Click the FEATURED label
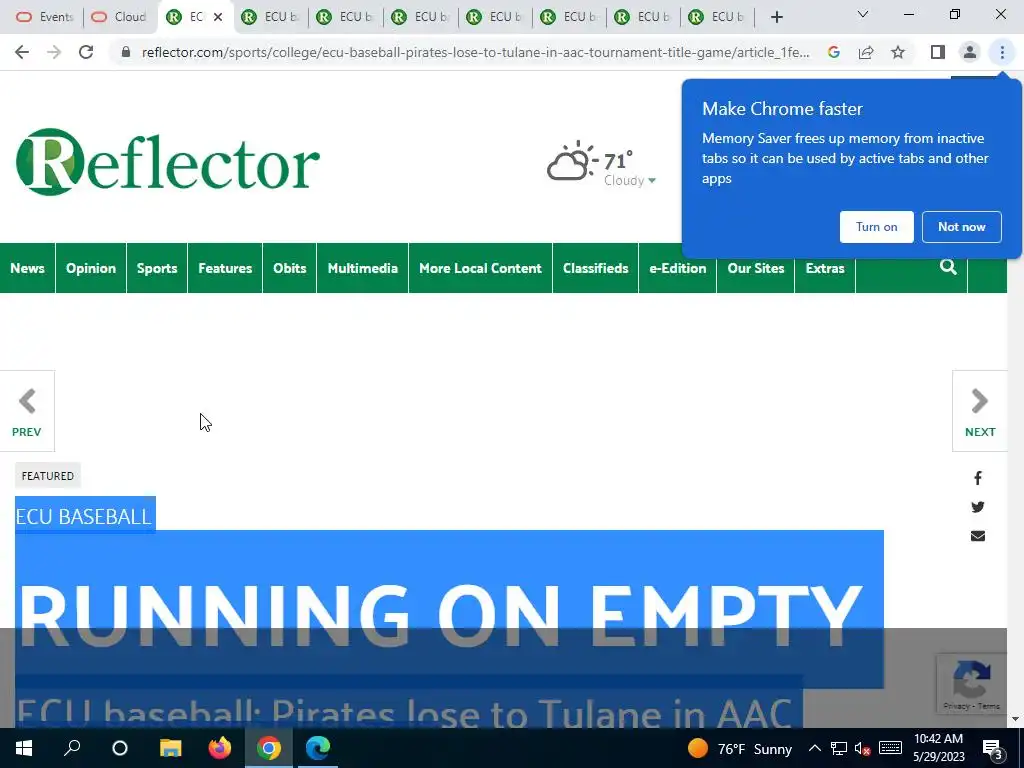This screenshot has width=1024, height=768. pyautogui.click(x=48, y=475)
